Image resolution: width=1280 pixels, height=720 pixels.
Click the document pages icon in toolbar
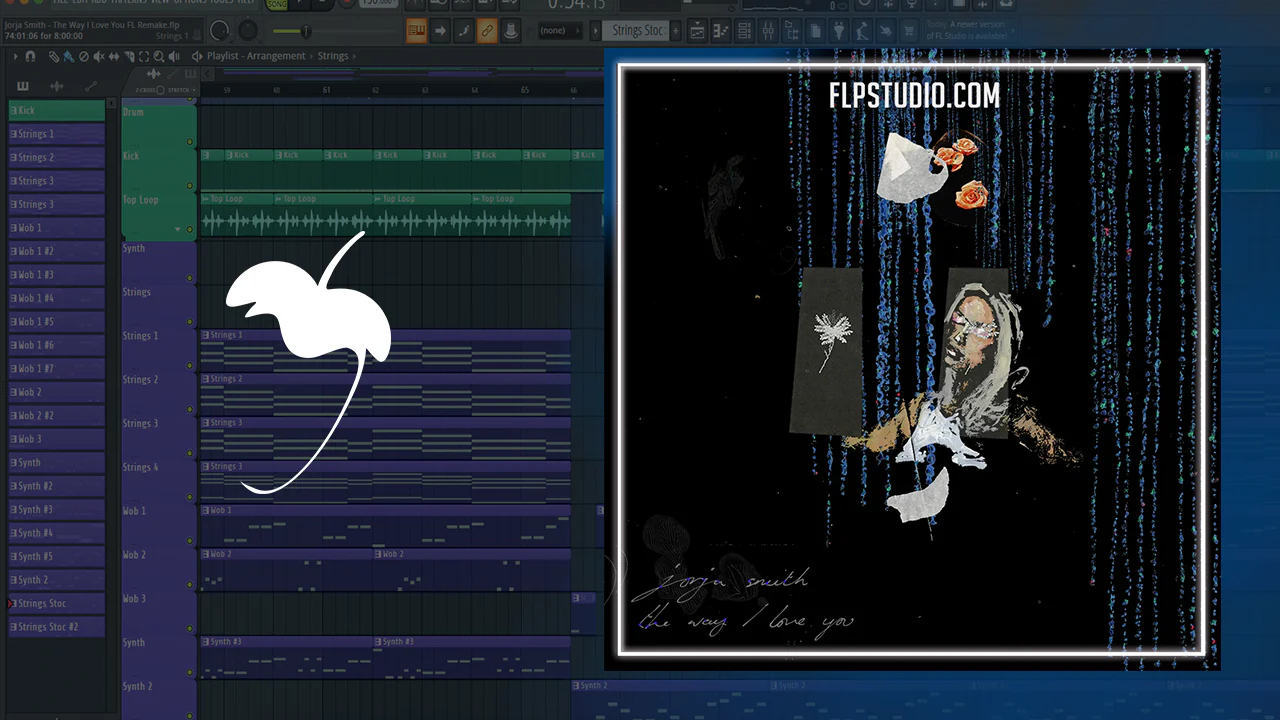pyautogui.click(x=816, y=31)
